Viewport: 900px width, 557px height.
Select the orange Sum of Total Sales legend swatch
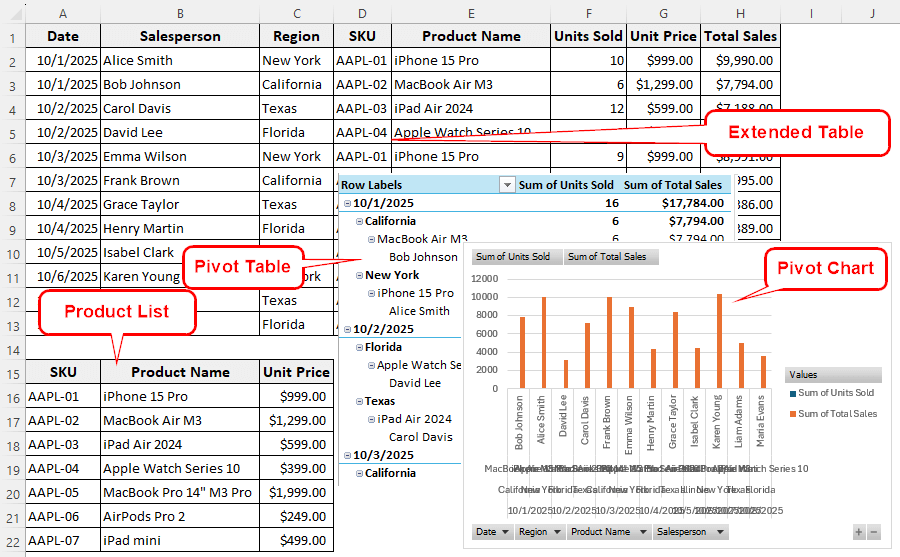coord(792,414)
